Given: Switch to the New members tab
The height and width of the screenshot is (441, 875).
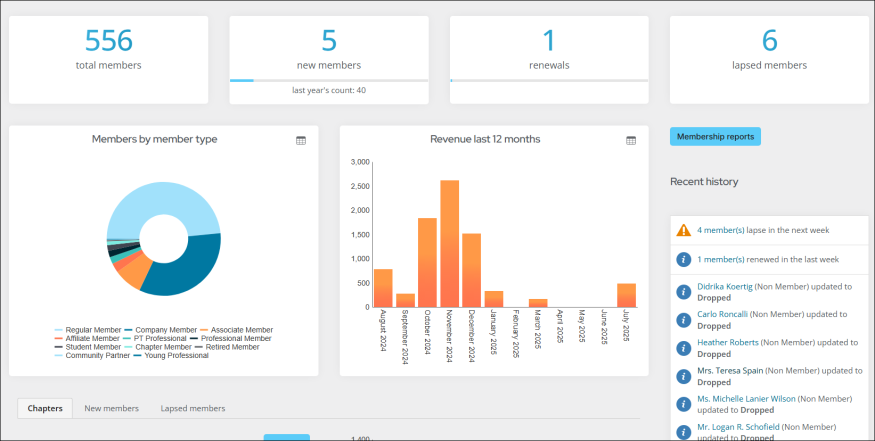Looking at the screenshot, I should [x=111, y=408].
